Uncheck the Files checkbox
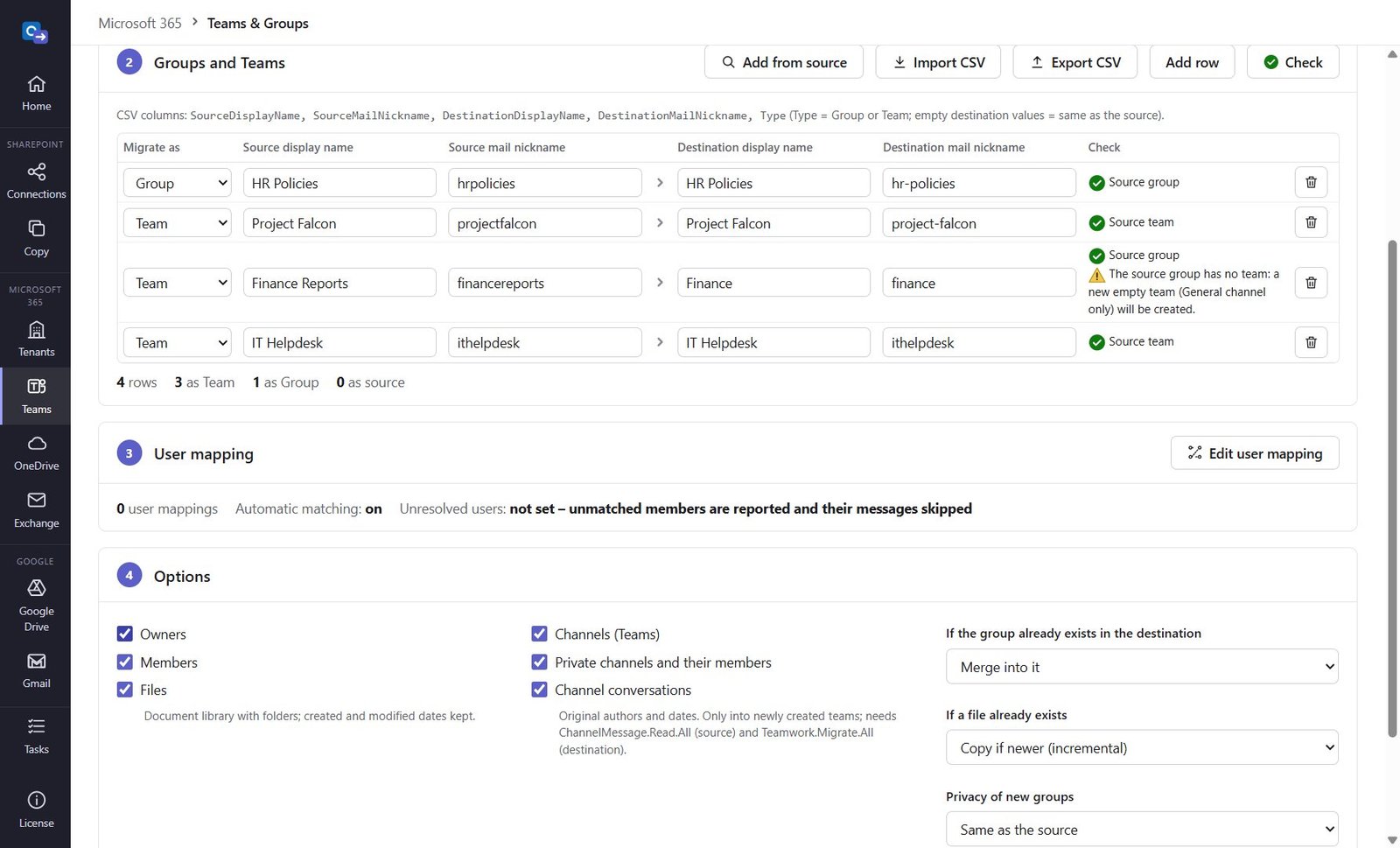 pos(125,690)
